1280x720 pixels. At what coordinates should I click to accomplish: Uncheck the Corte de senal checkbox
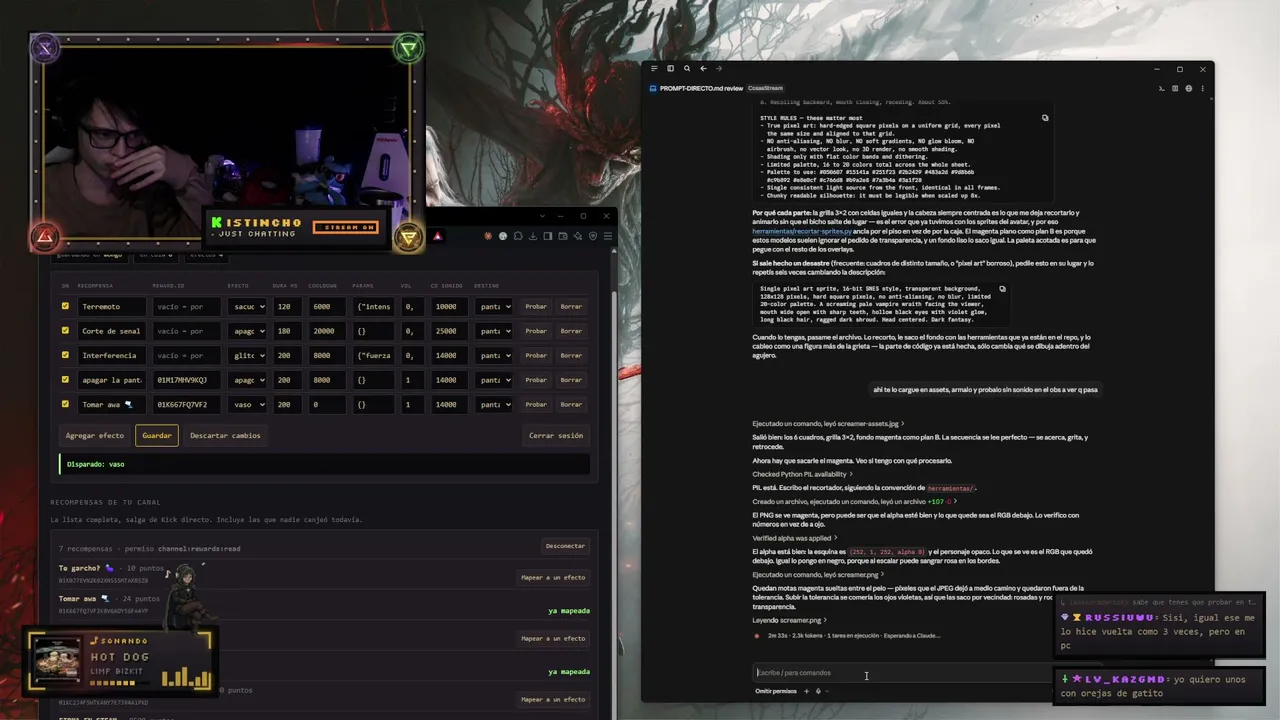coord(65,331)
